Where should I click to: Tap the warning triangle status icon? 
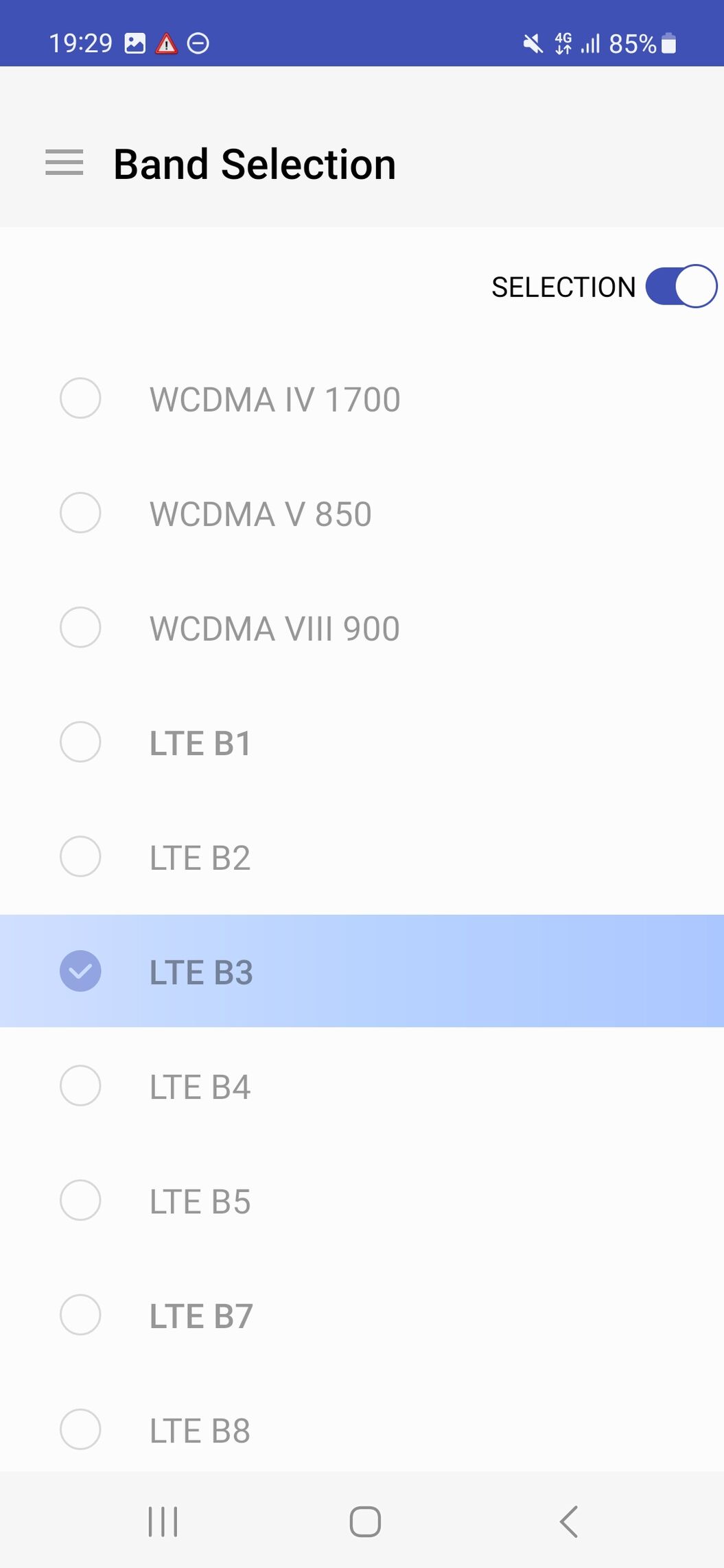coord(166,44)
